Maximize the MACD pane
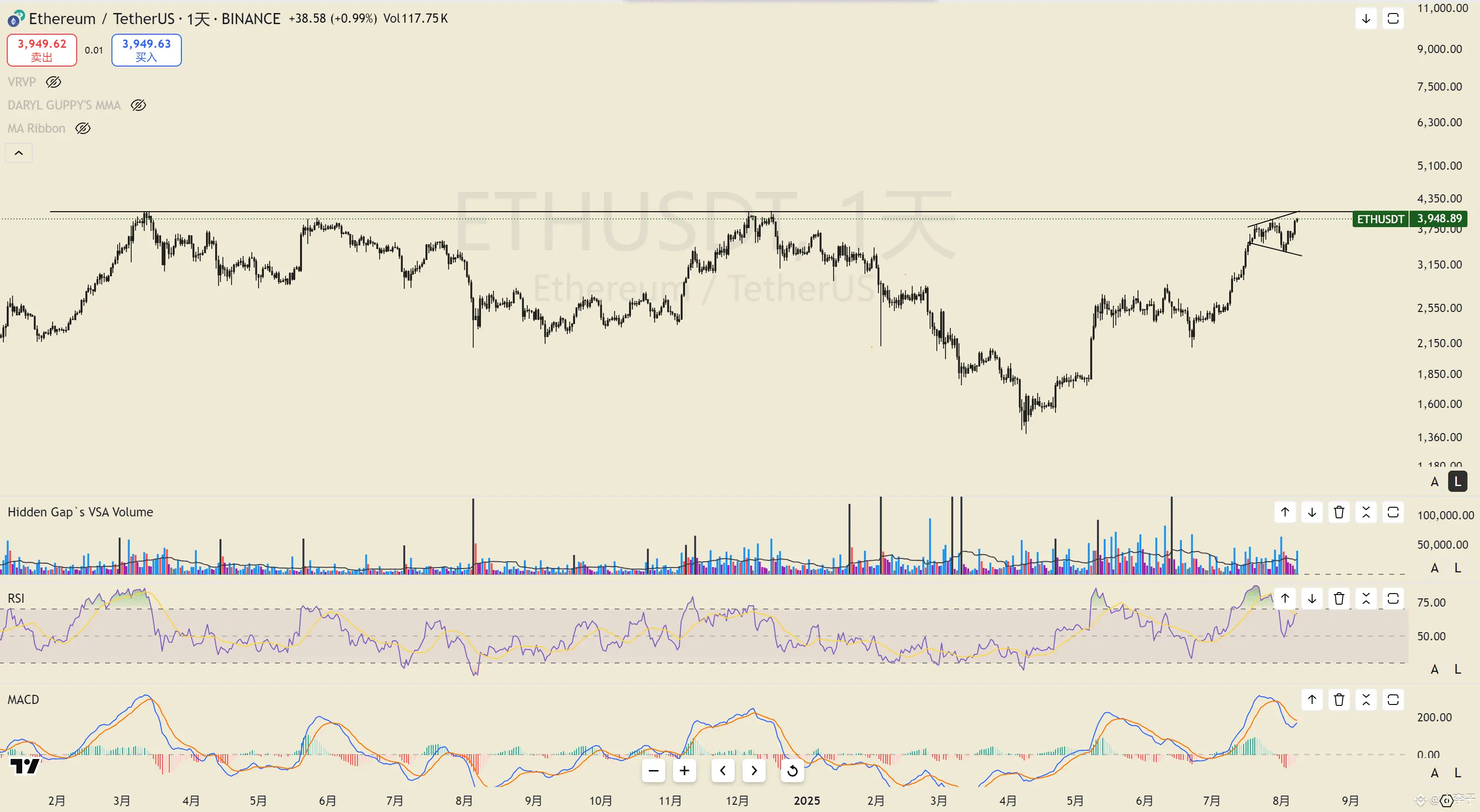The image size is (1480, 812). pos(1393,700)
